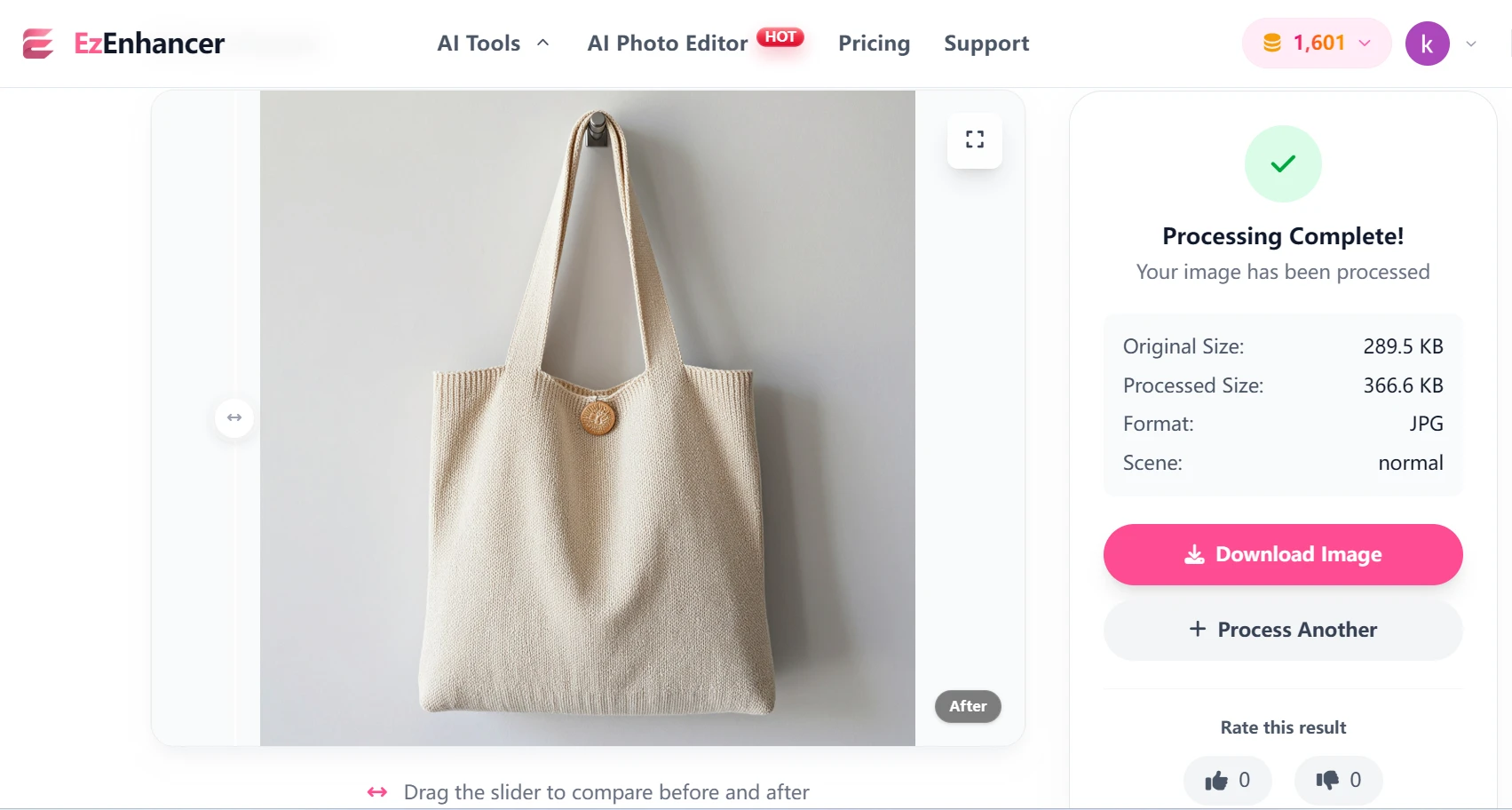Viewport: 1512px width, 810px height.
Task: Give the result a thumbs up
Action: [x=1227, y=780]
